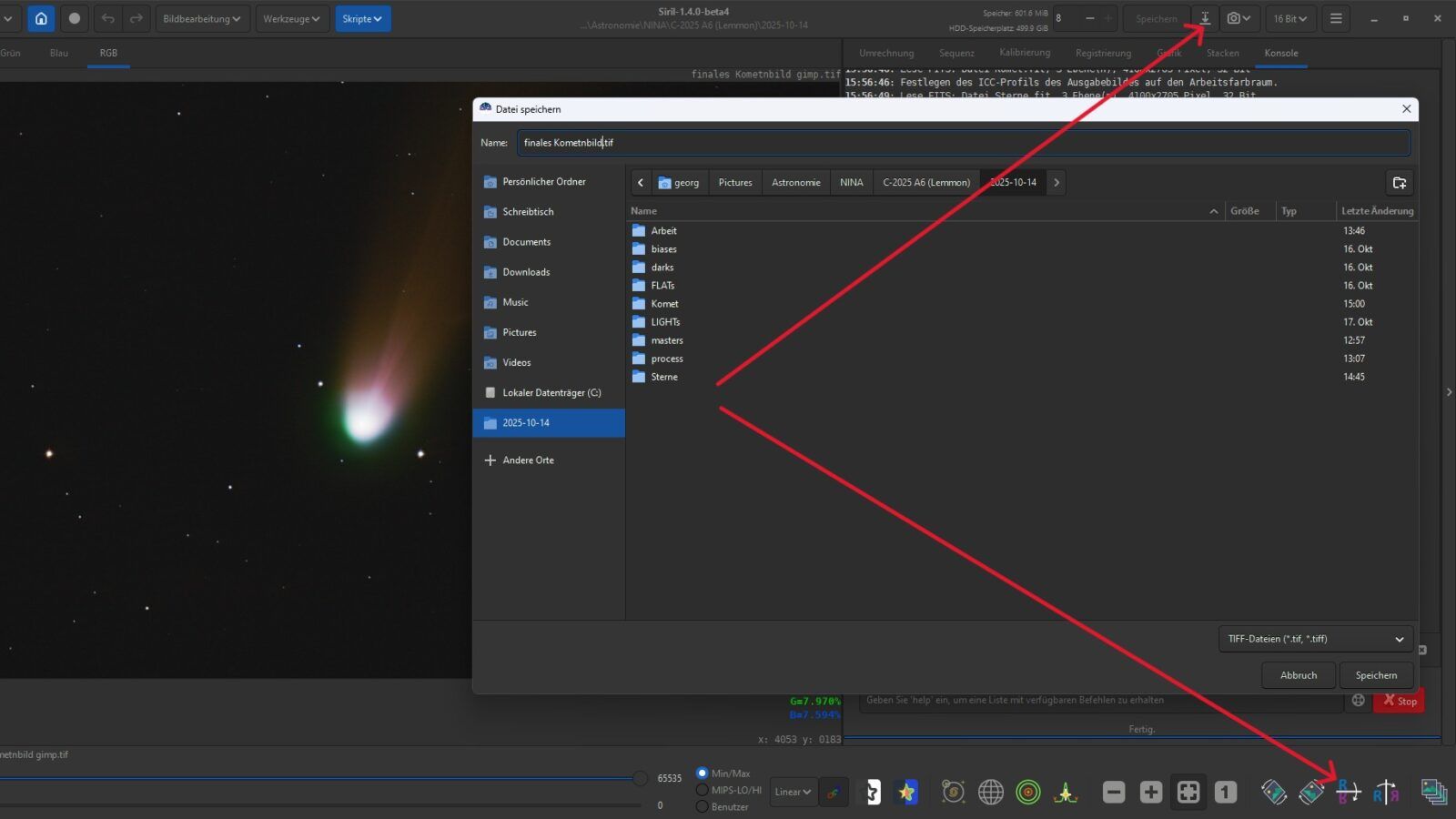Click the astrometry globe icon

991,792
